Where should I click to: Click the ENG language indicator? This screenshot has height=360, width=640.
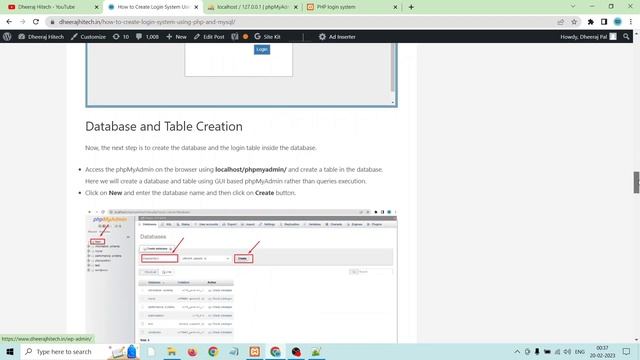click(x=580, y=351)
